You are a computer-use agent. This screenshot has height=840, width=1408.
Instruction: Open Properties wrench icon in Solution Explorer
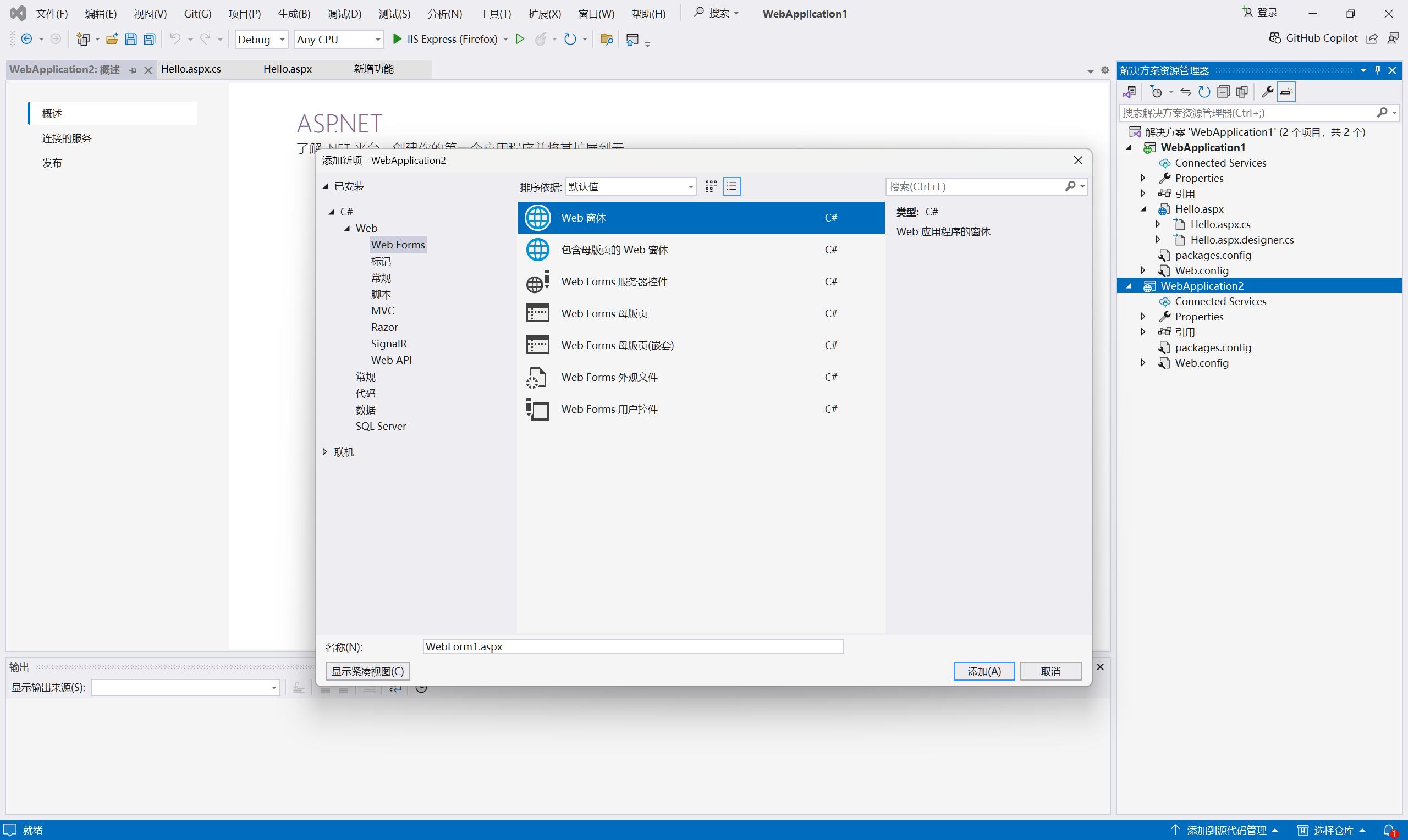click(1268, 92)
